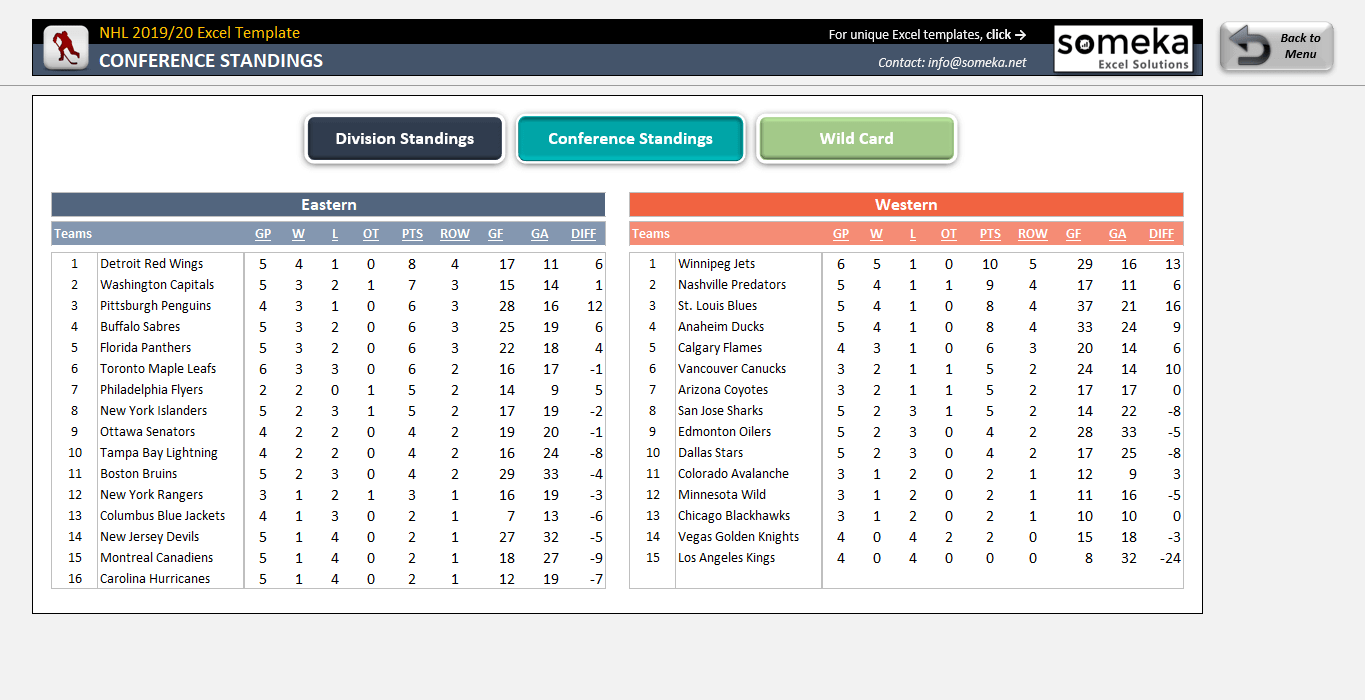Click the 37 GF value for St. Louis Blues

1085,306
